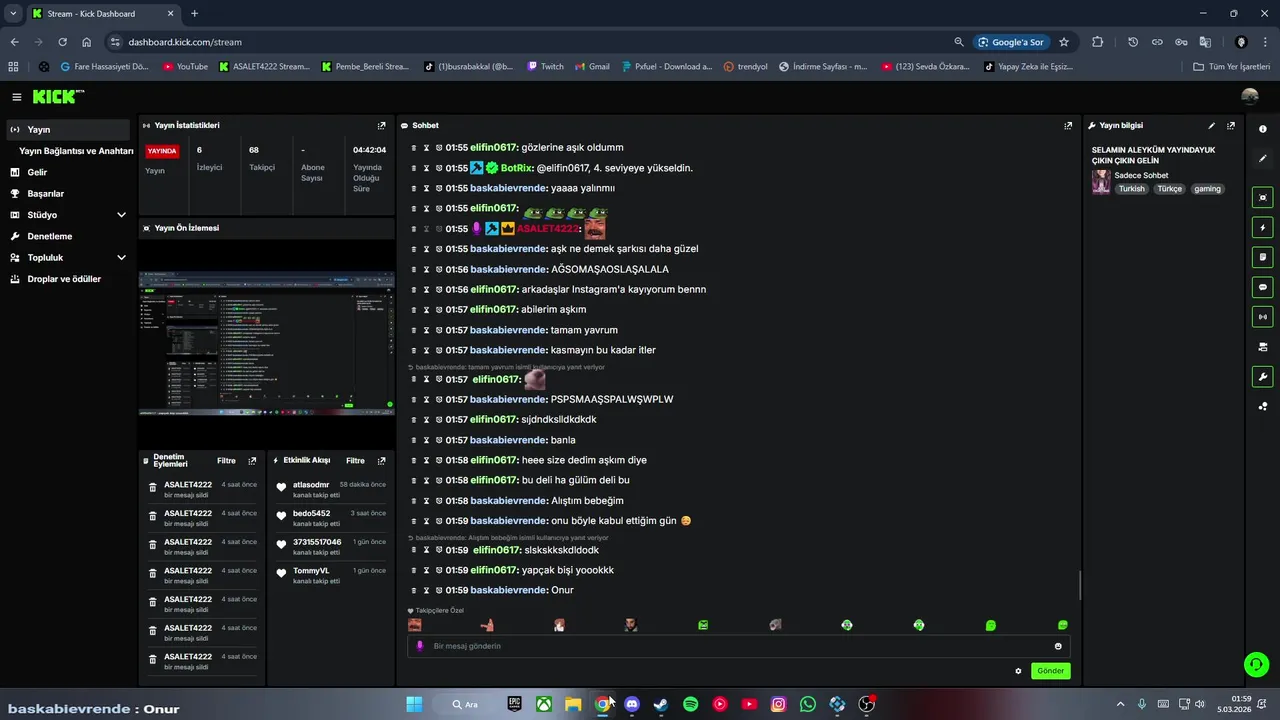This screenshot has height=720, width=1280.
Task: Delete the 'Alıştım bebeğim' chat message
Action: pos(414,500)
